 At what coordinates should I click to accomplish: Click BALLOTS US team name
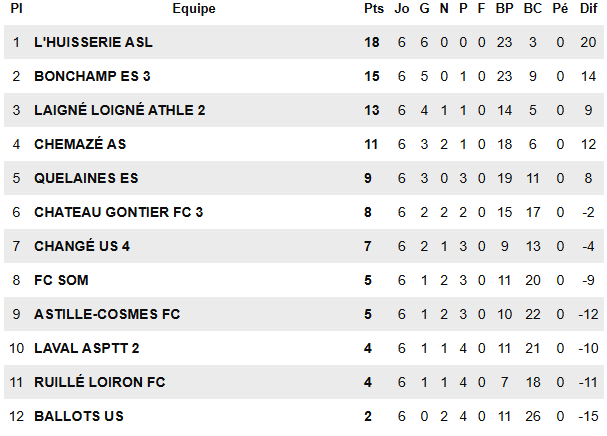pyautogui.click(x=79, y=416)
